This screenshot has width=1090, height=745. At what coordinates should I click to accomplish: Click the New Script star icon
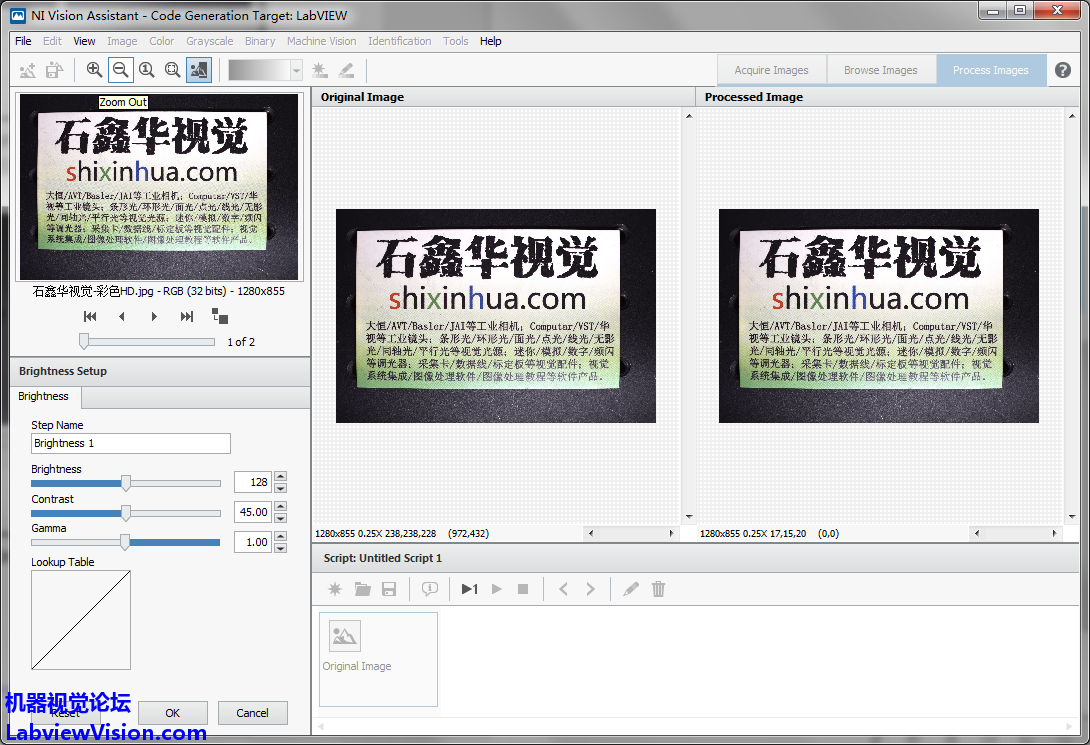pos(335,589)
